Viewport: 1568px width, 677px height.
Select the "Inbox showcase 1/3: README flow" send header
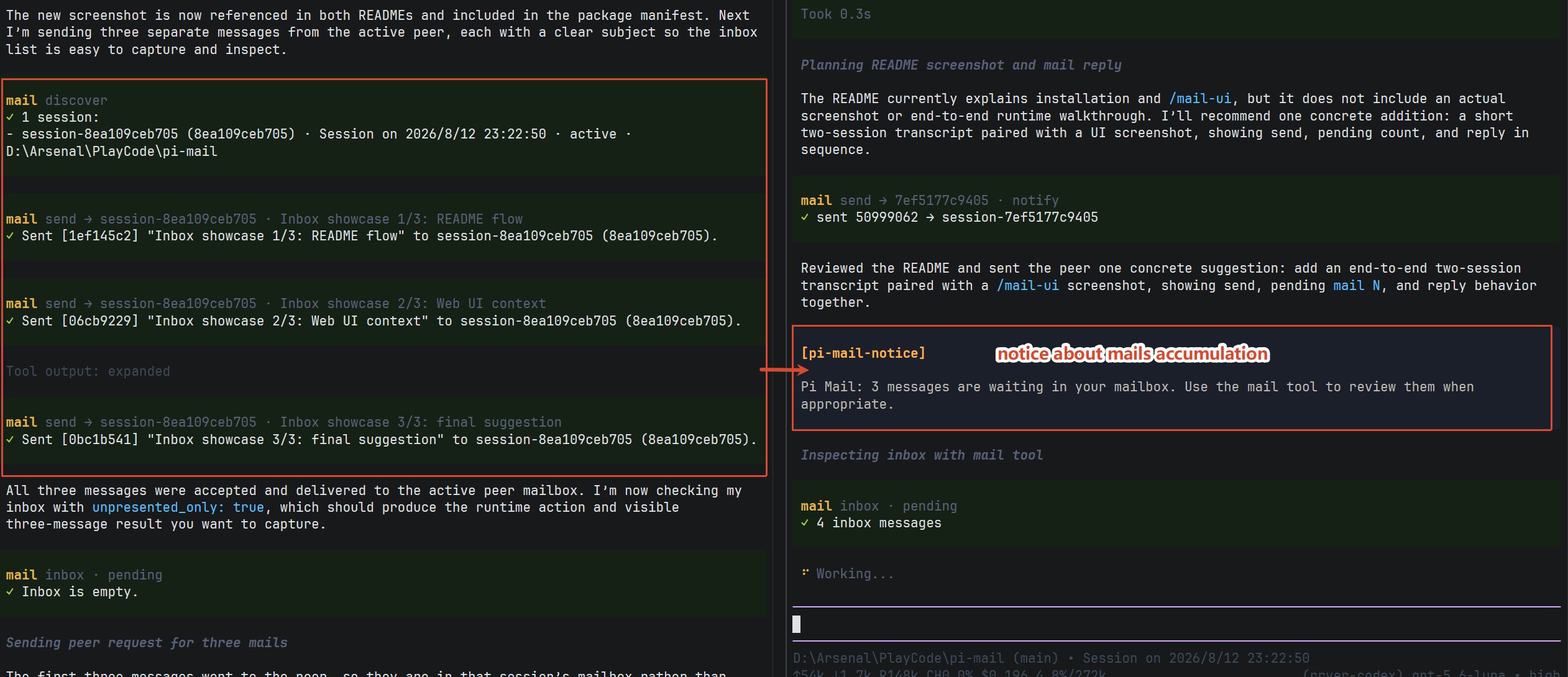tap(264, 219)
